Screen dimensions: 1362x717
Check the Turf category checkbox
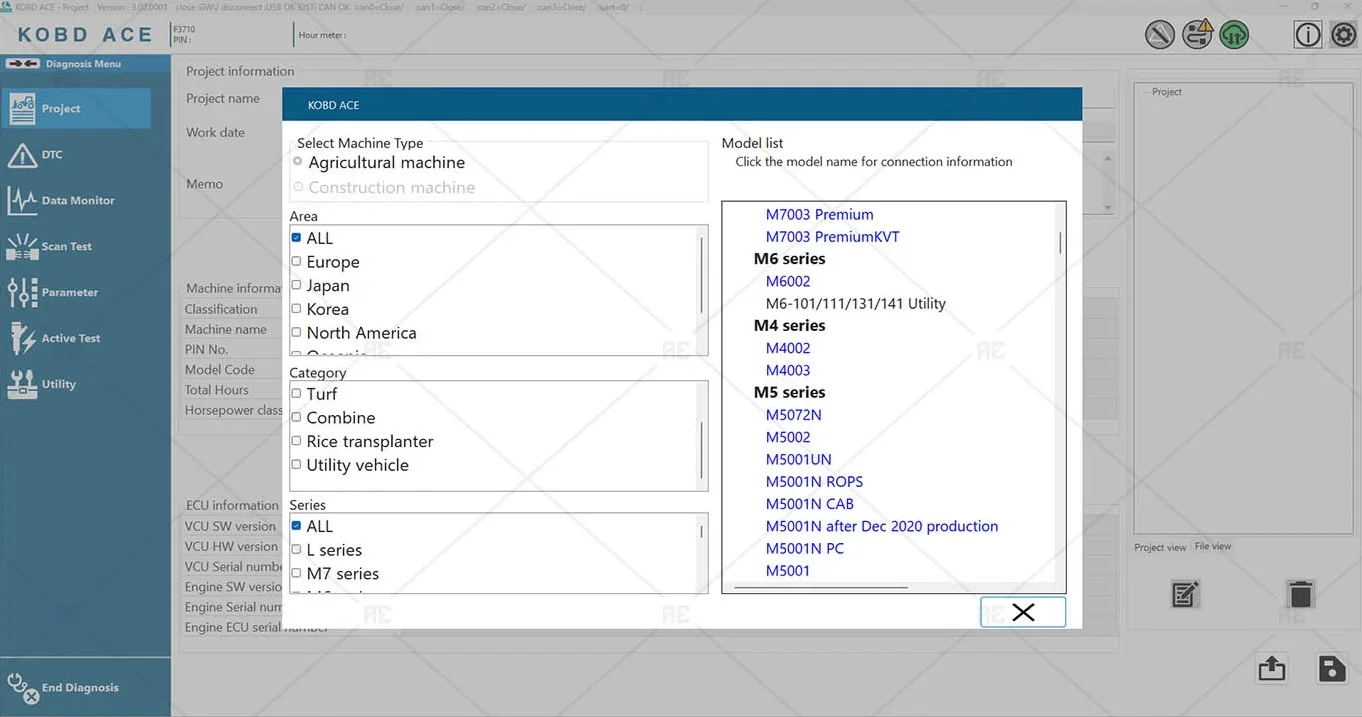(296, 394)
